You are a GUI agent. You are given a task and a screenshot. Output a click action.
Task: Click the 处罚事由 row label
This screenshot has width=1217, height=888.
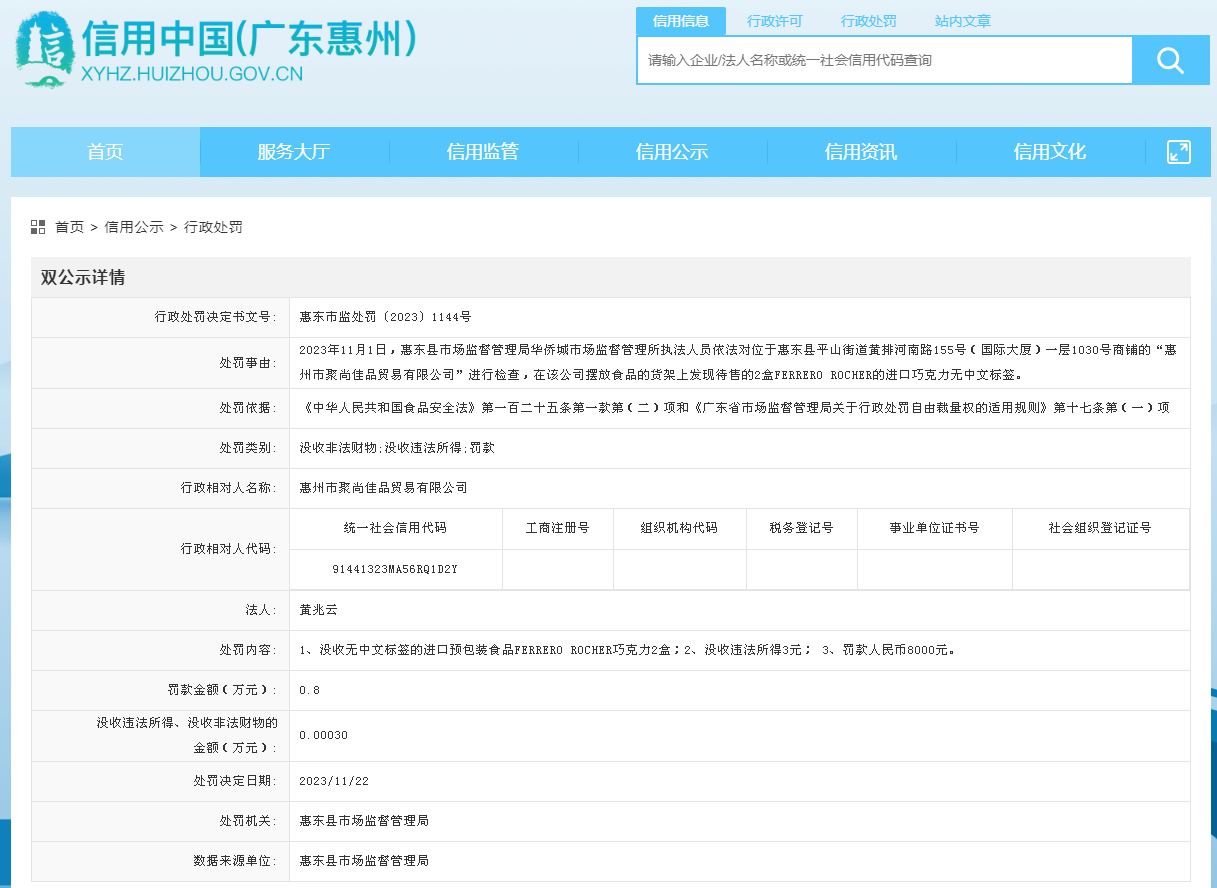click(248, 363)
